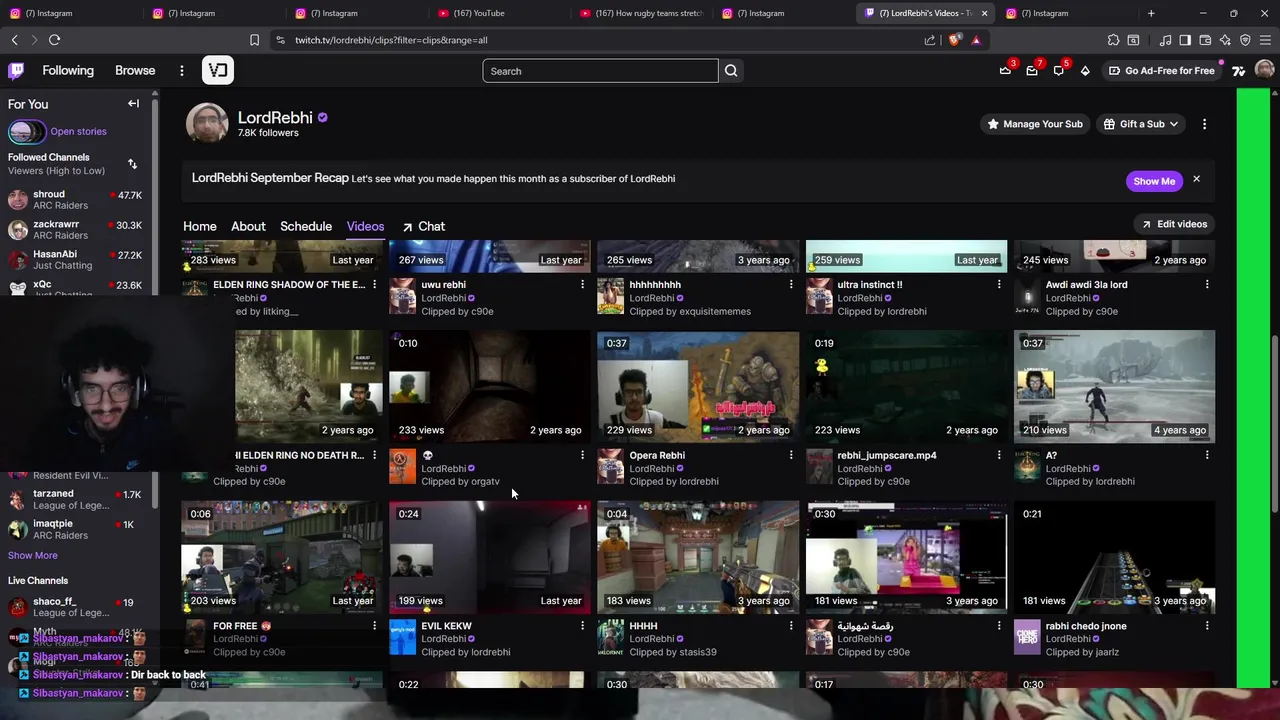
Task: Open the notifications inbox icon
Action: (x=1032, y=71)
